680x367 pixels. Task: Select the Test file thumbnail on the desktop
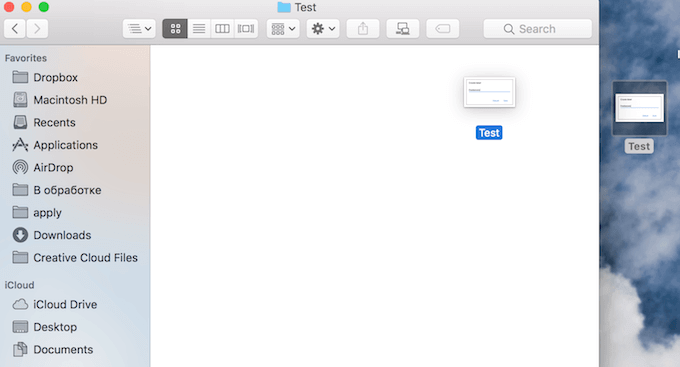point(640,108)
